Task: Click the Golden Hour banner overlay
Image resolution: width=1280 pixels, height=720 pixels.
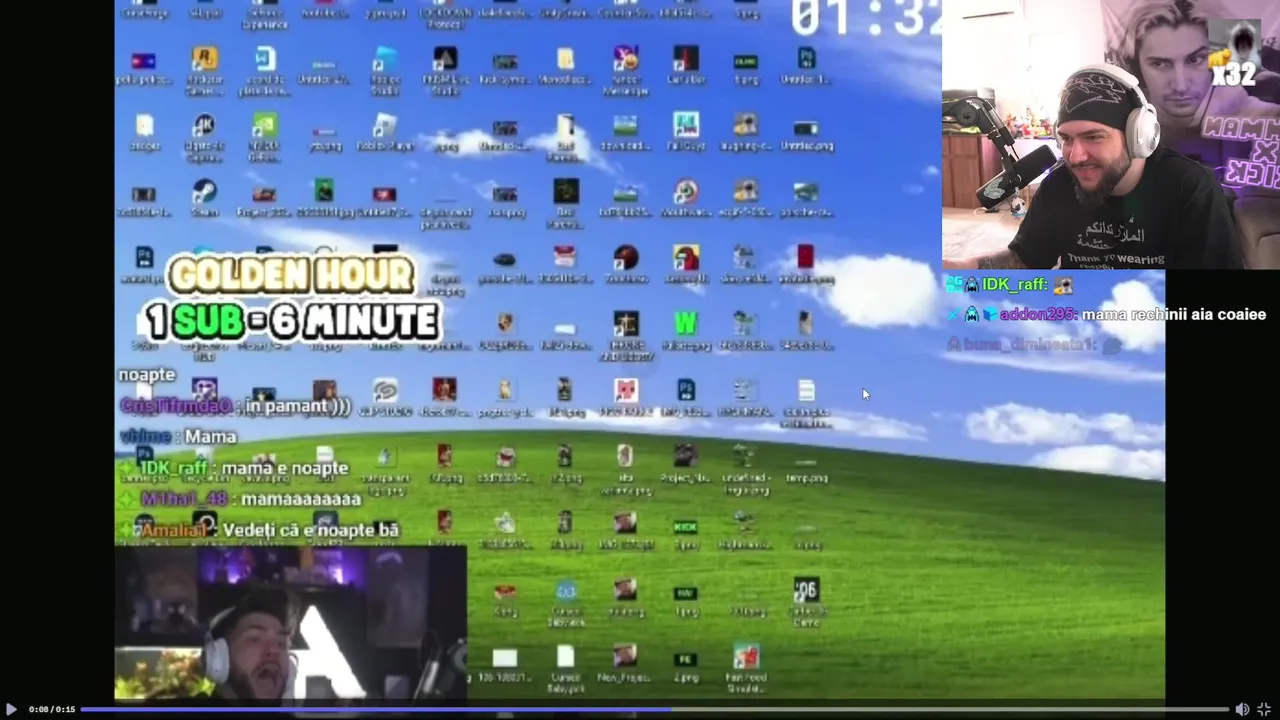Action: (291, 298)
